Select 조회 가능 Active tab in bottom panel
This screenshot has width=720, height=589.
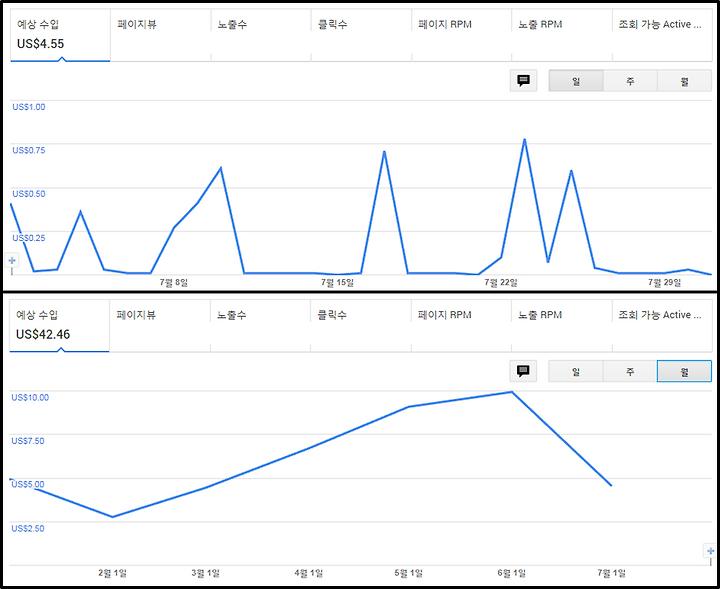pos(662,325)
